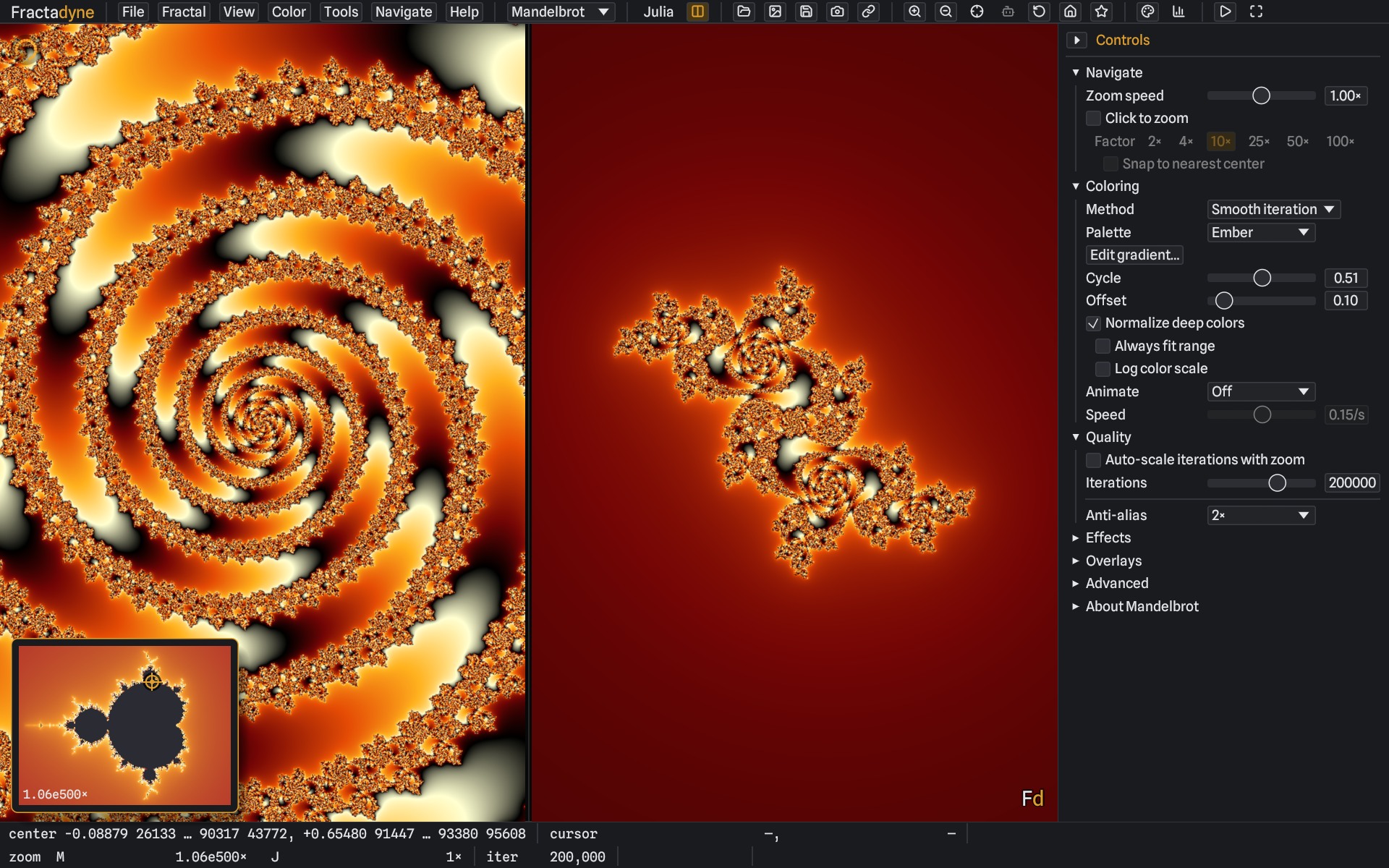The height and width of the screenshot is (868, 1389).
Task: Click the play animation icon
Action: (x=1225, y=12)
